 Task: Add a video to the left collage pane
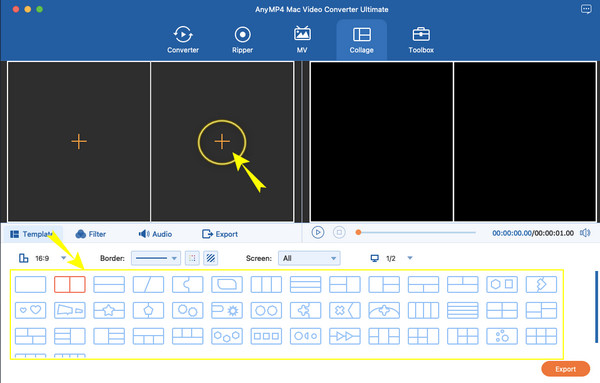(79, 142)
